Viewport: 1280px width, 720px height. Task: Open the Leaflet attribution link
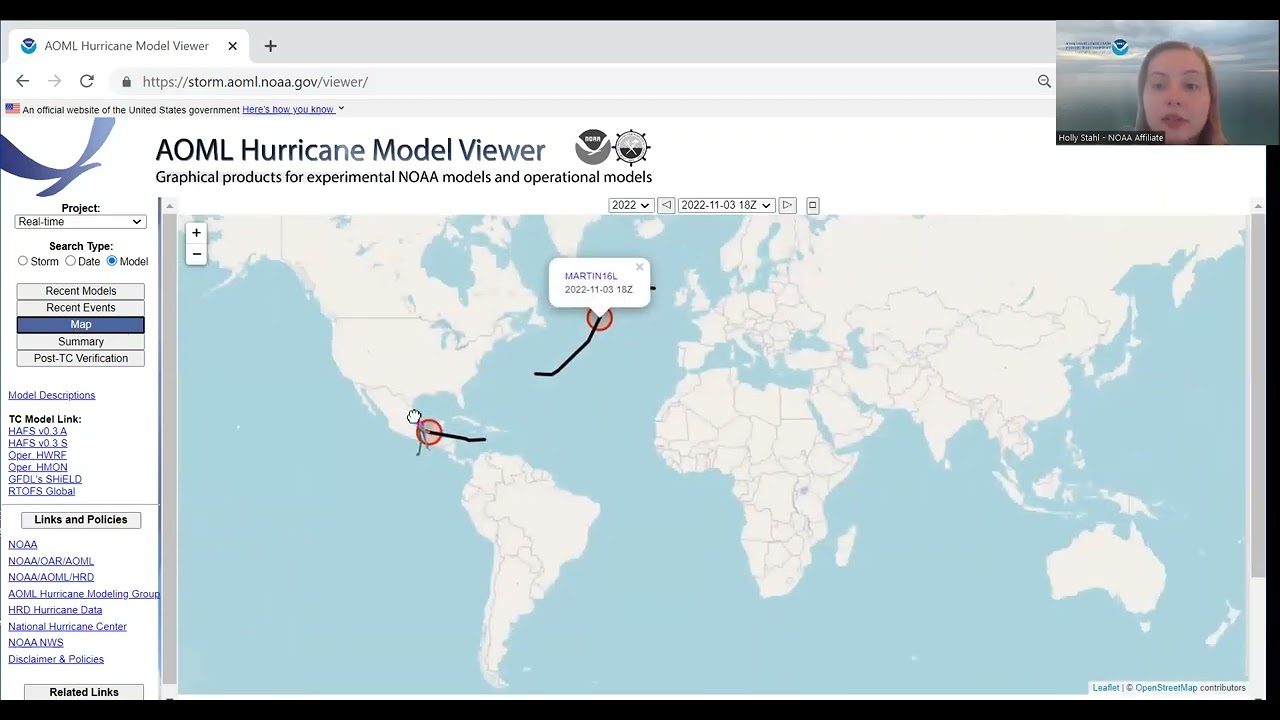pos(1106,688)
